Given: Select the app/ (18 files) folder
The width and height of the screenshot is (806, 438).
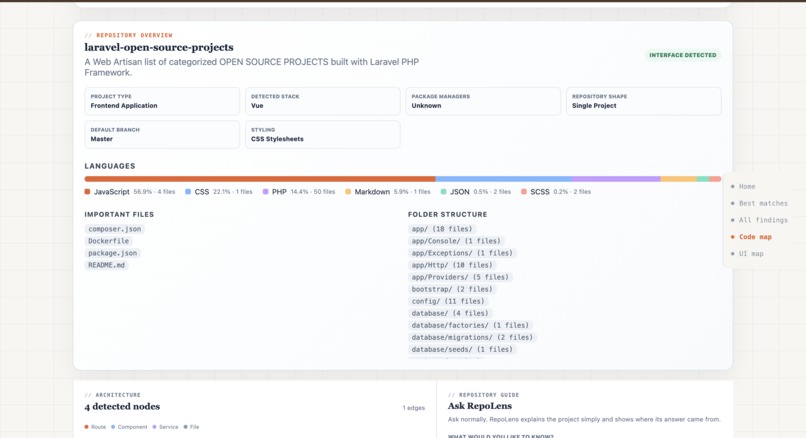Looking at the screenshot, I should [442, 229].
